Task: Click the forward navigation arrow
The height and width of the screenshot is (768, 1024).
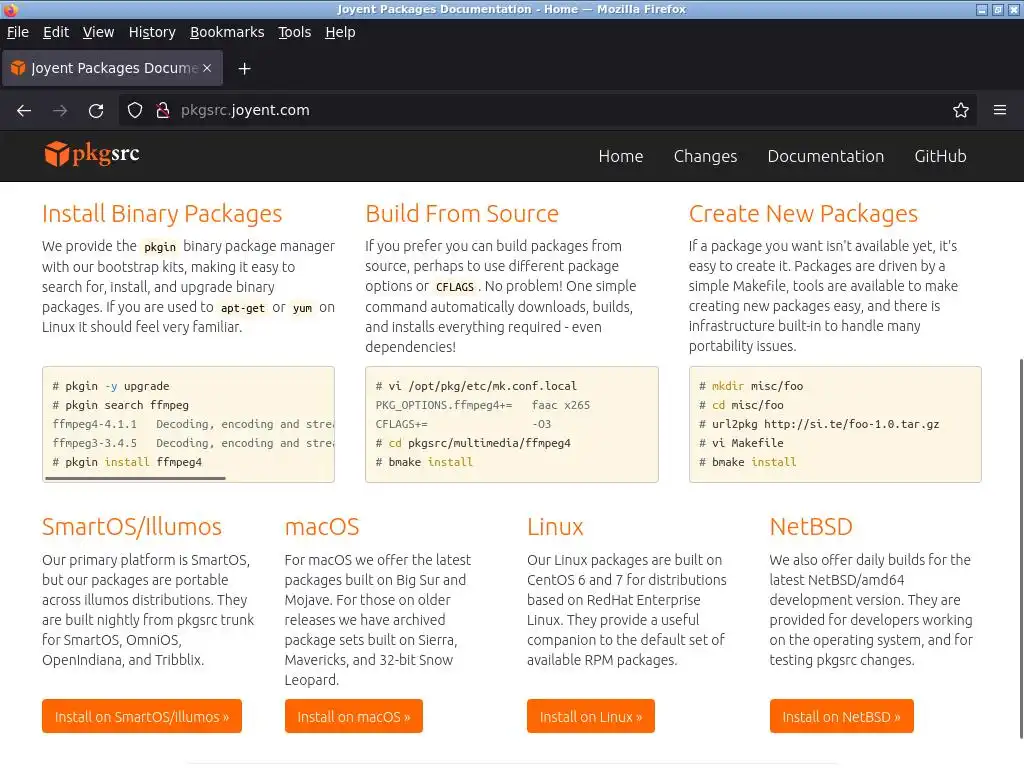Action: 60,110
